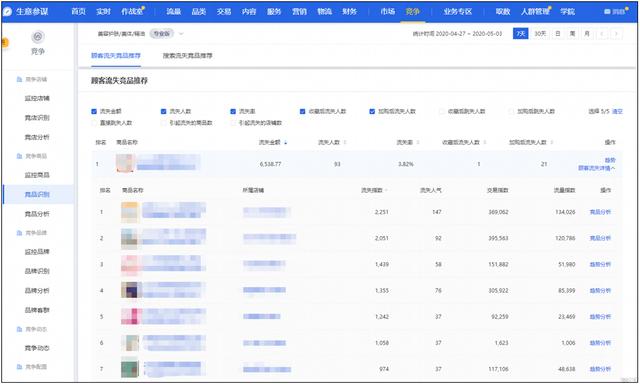Select the 月 date granularity button

point(587,34)
